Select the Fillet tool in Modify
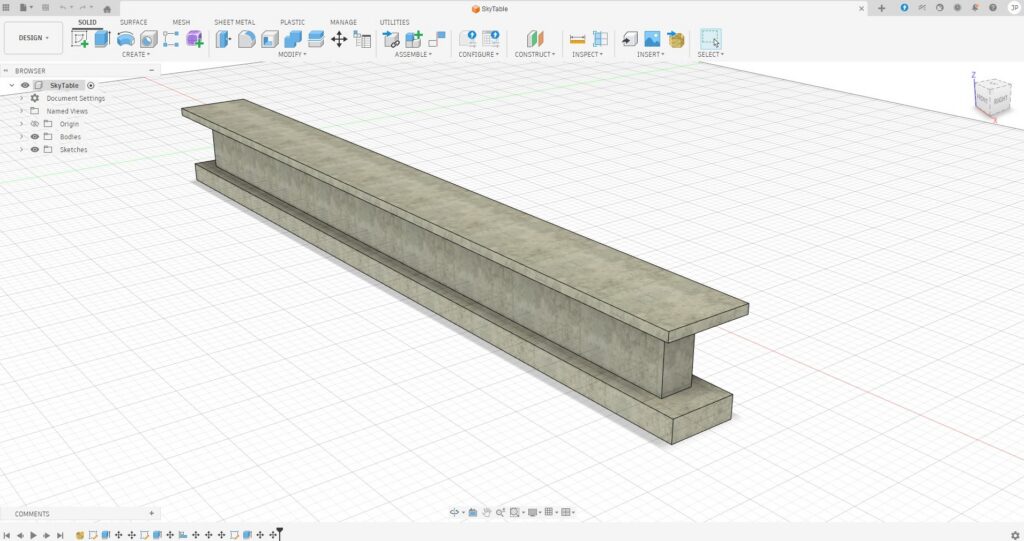 point(246,39)
